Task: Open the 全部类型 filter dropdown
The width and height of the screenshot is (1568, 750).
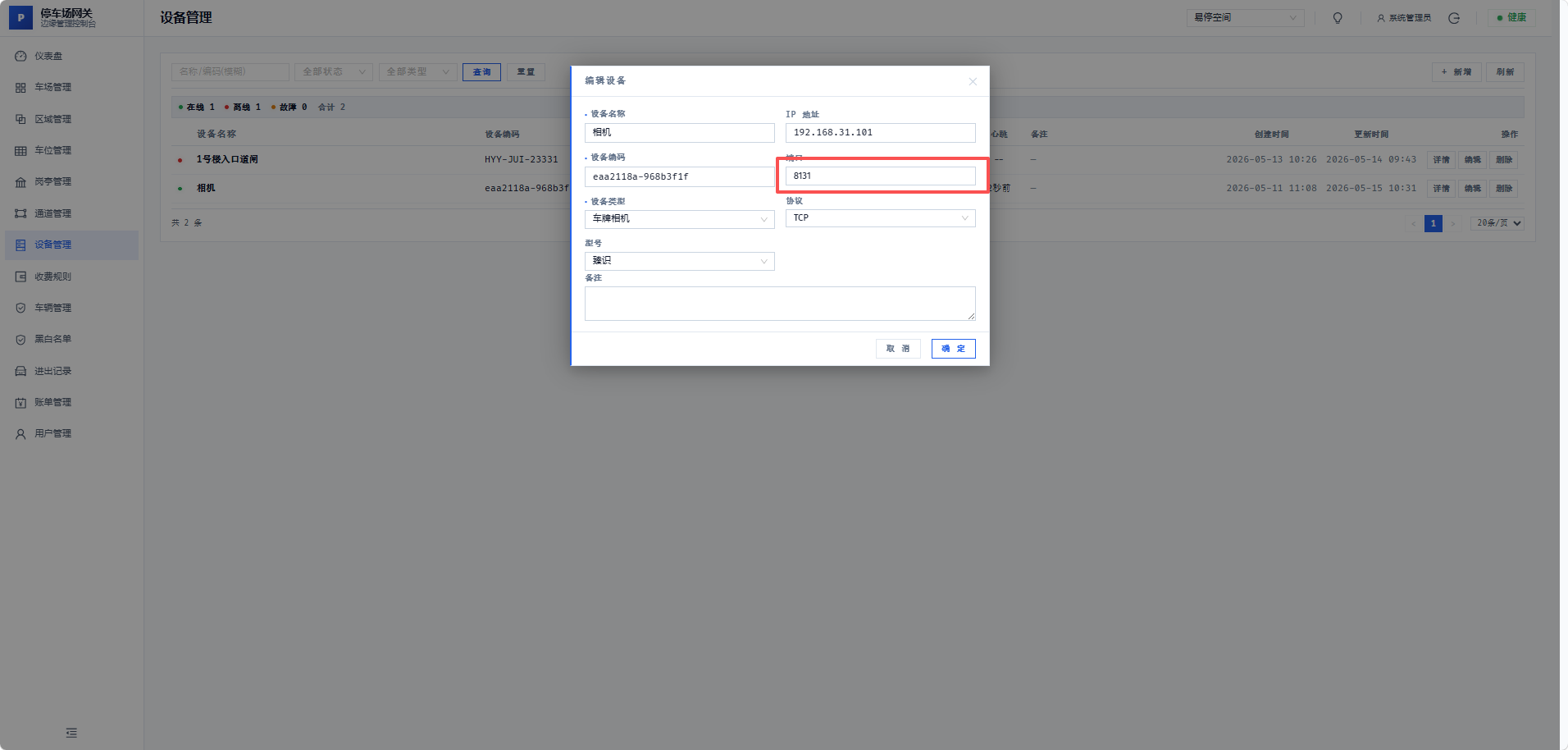Action: (x=418, y=72)
